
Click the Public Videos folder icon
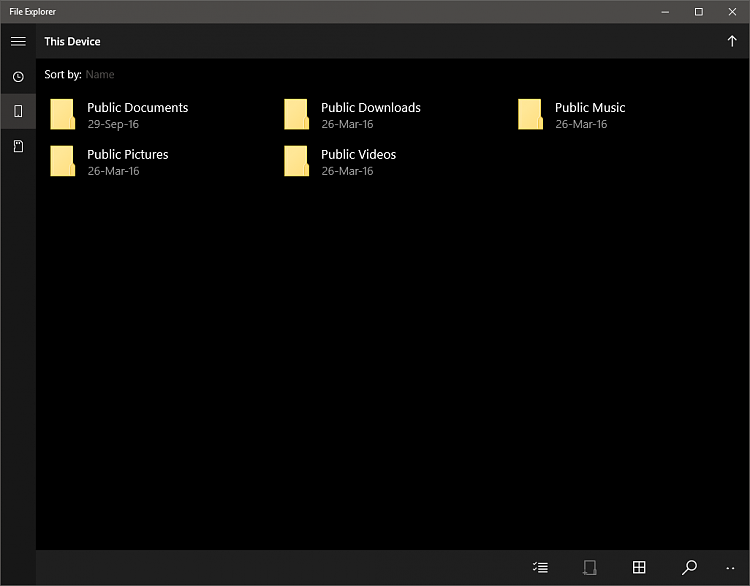point(297,161)
